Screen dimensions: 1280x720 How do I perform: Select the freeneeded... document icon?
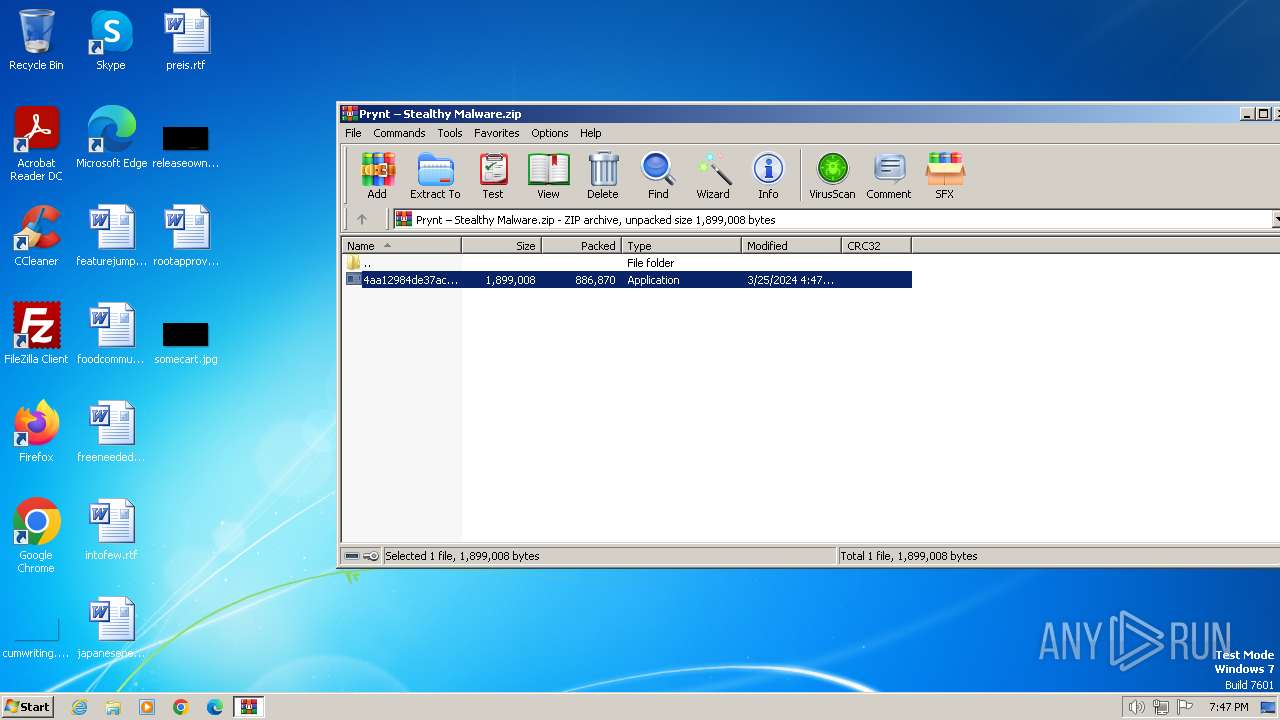(x=111, y=432)
